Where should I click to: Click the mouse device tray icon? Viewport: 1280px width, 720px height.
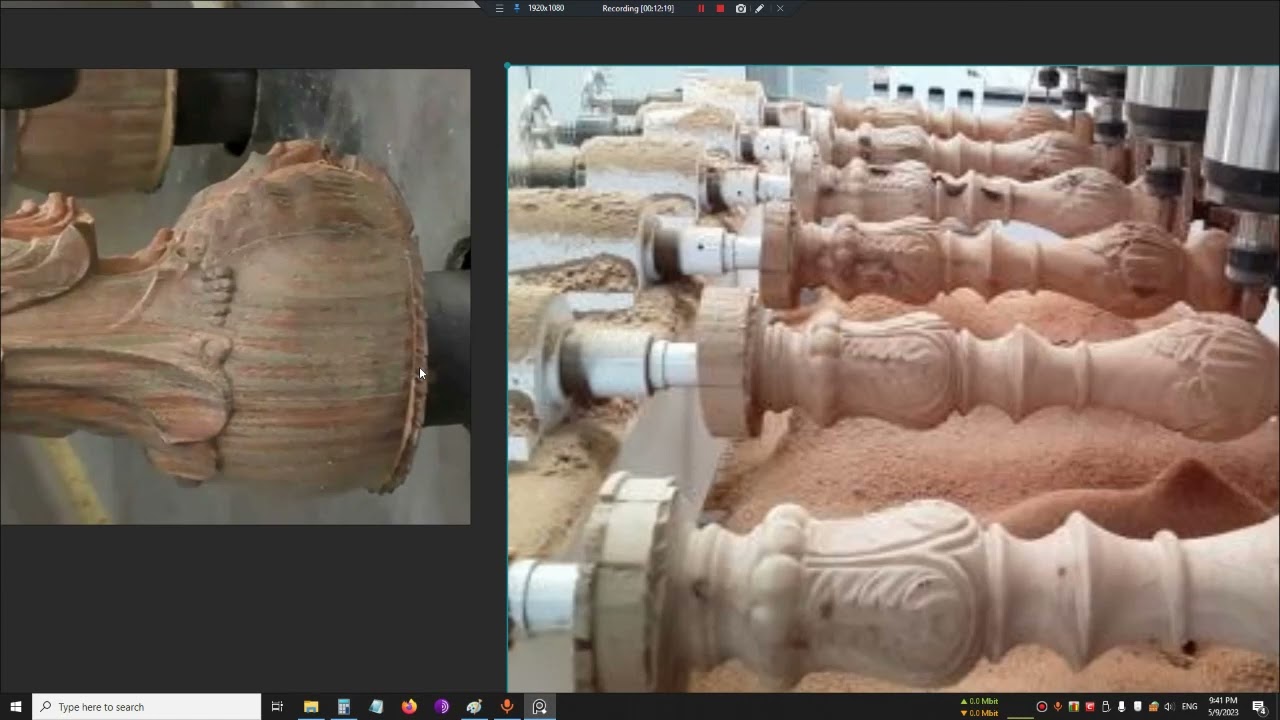click(x=1137, y=706)
